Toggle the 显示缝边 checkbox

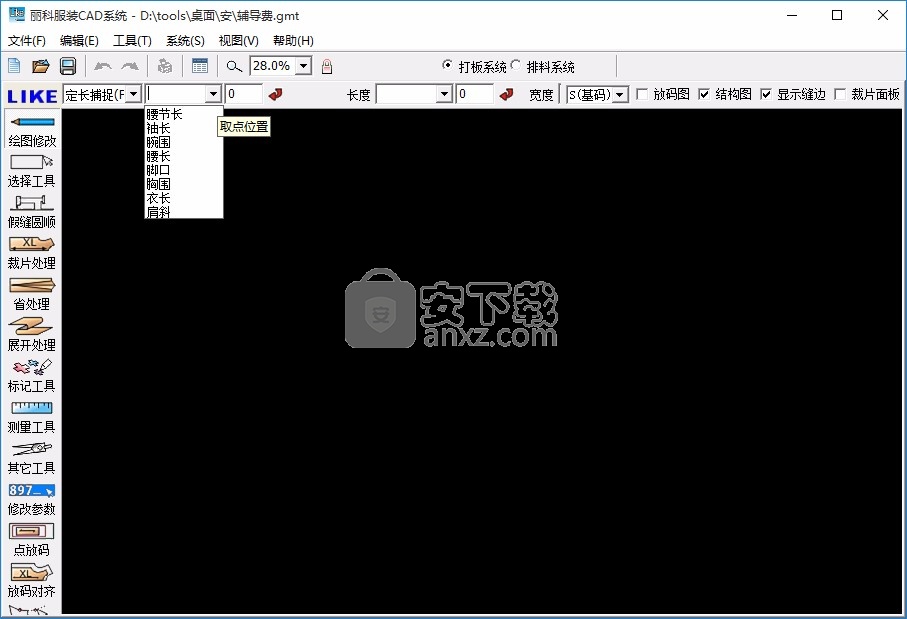tap(766, 94)
